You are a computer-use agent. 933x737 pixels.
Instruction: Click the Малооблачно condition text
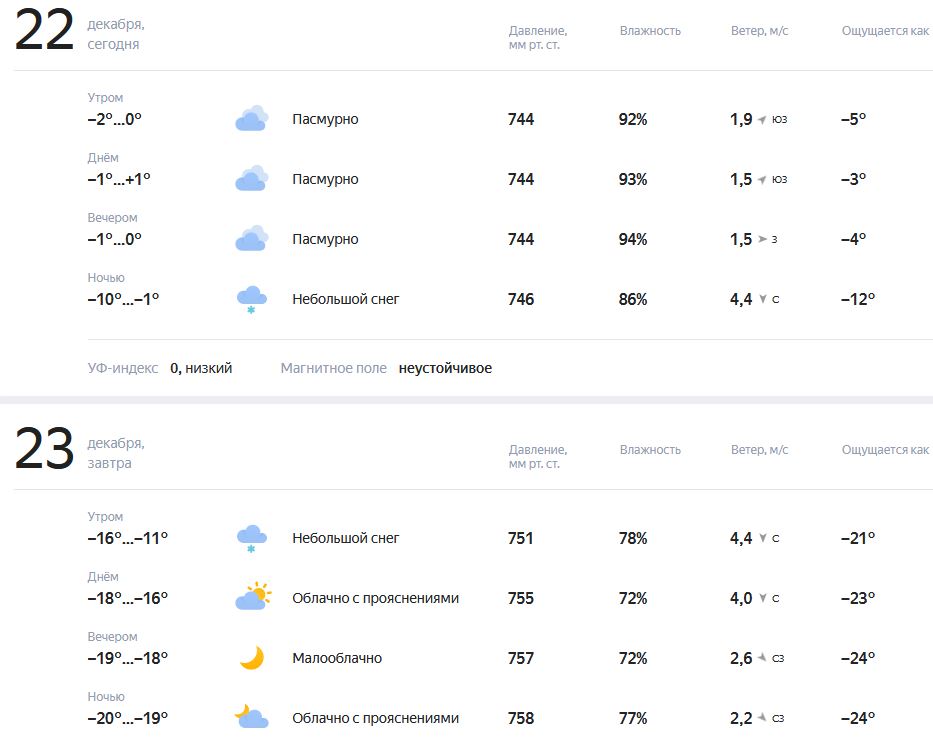coord(337,658)
